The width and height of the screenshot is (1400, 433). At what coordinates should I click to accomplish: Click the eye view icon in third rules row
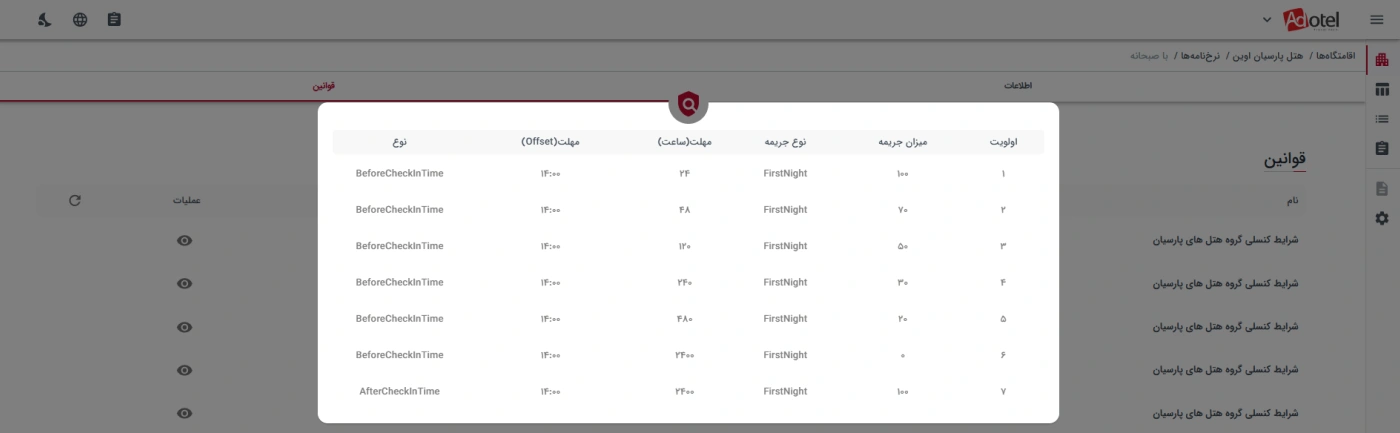coord(184,327)
